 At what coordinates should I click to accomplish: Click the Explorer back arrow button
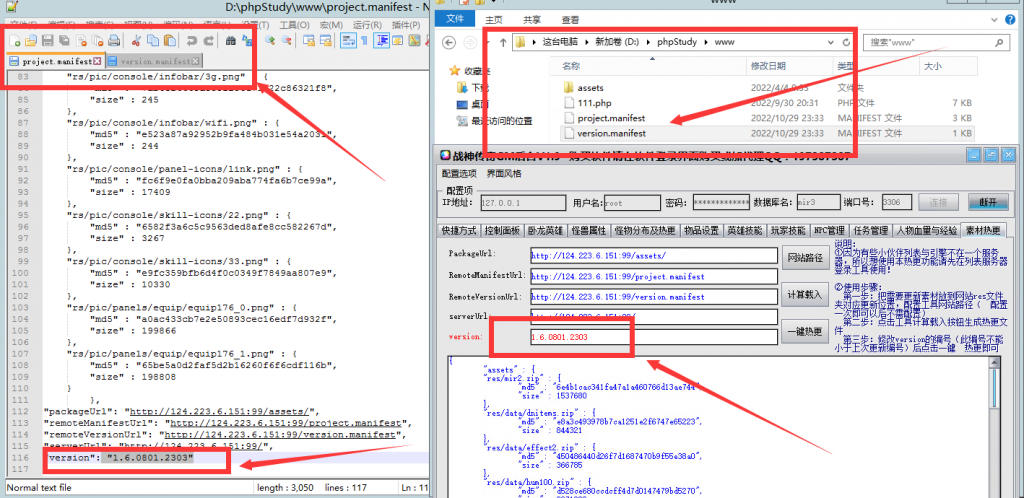click(x=449, y=42)
